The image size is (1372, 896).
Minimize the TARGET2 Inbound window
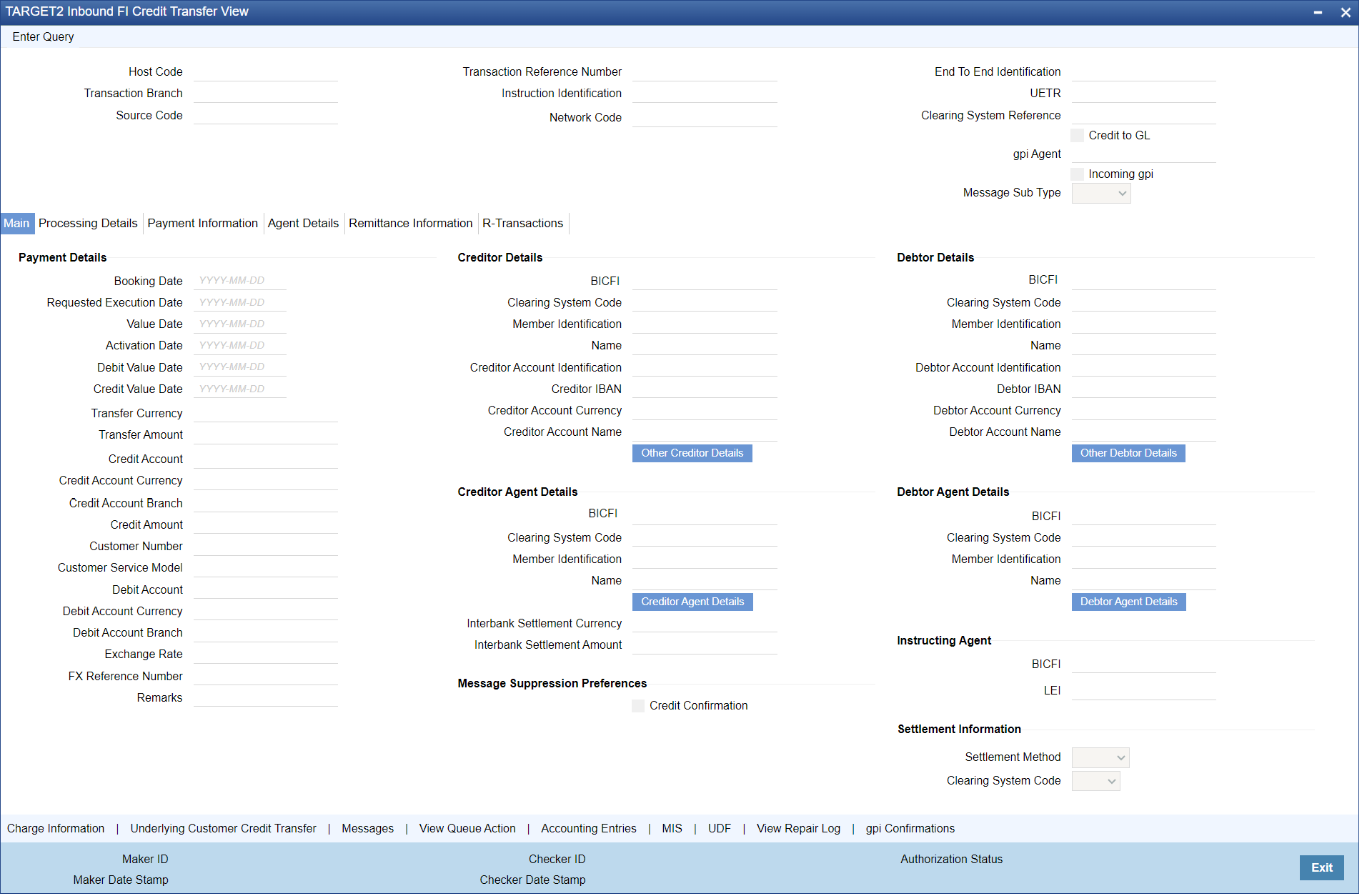[1318, 12]
